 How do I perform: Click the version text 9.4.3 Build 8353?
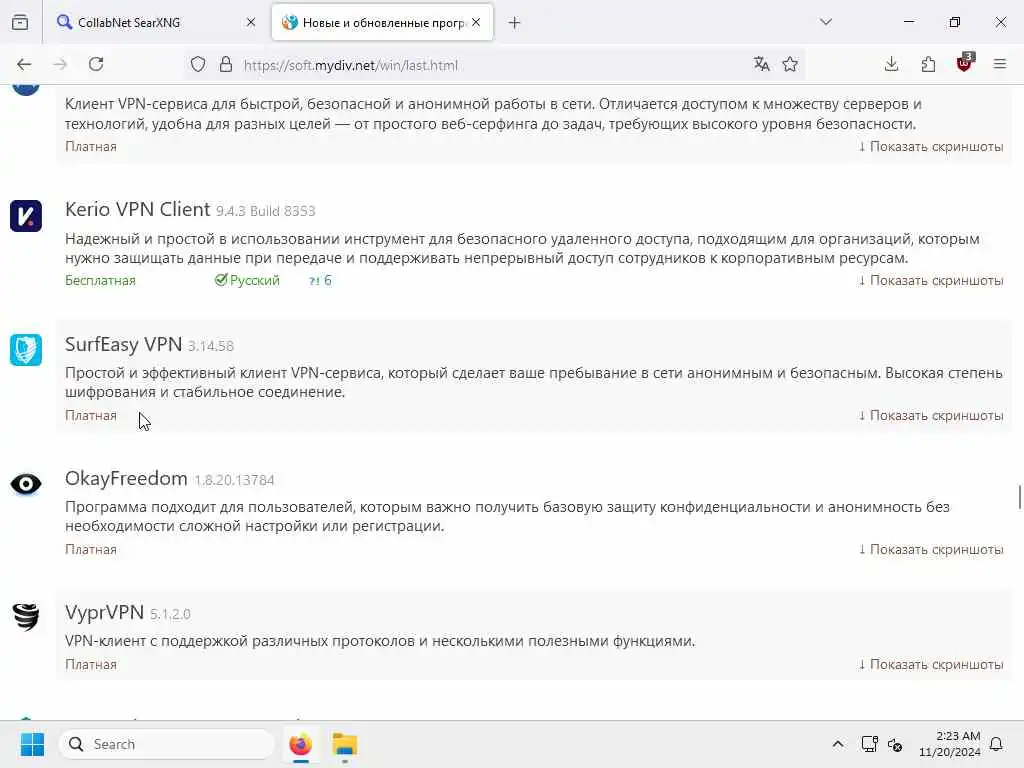(266, 211)
